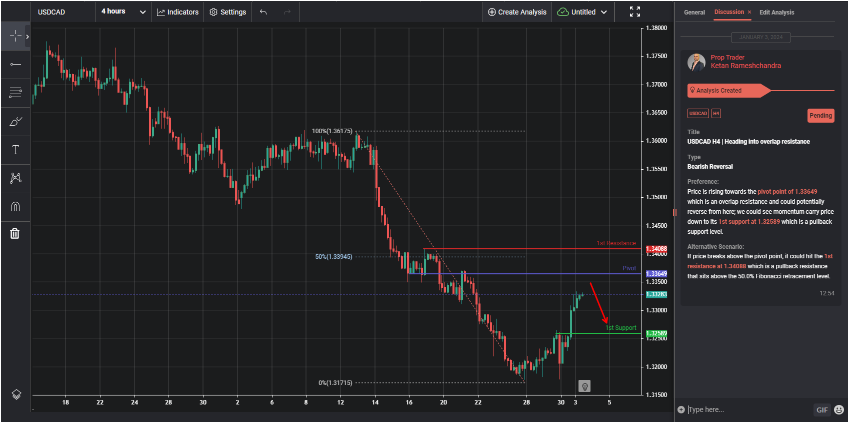Click the 1st support at 1.32589 link
This screenshot has height=422, width=848.
(x=749, y=222)
